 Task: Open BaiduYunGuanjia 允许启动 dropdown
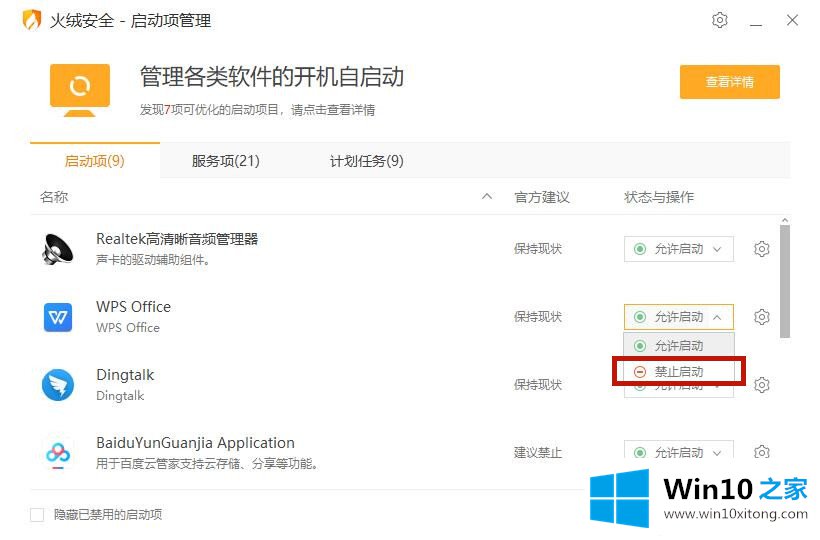[x=678, y=450]
